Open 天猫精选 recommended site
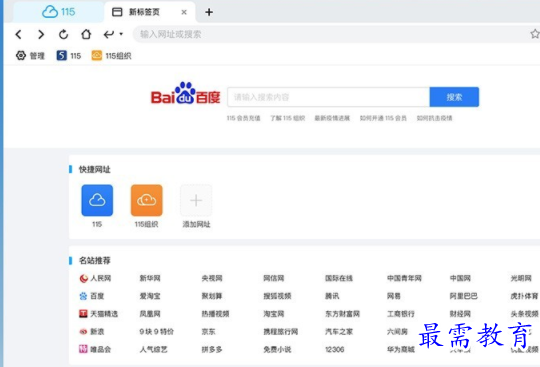The height and width of the screenshot is (367, 540). [x=98, y=314]
